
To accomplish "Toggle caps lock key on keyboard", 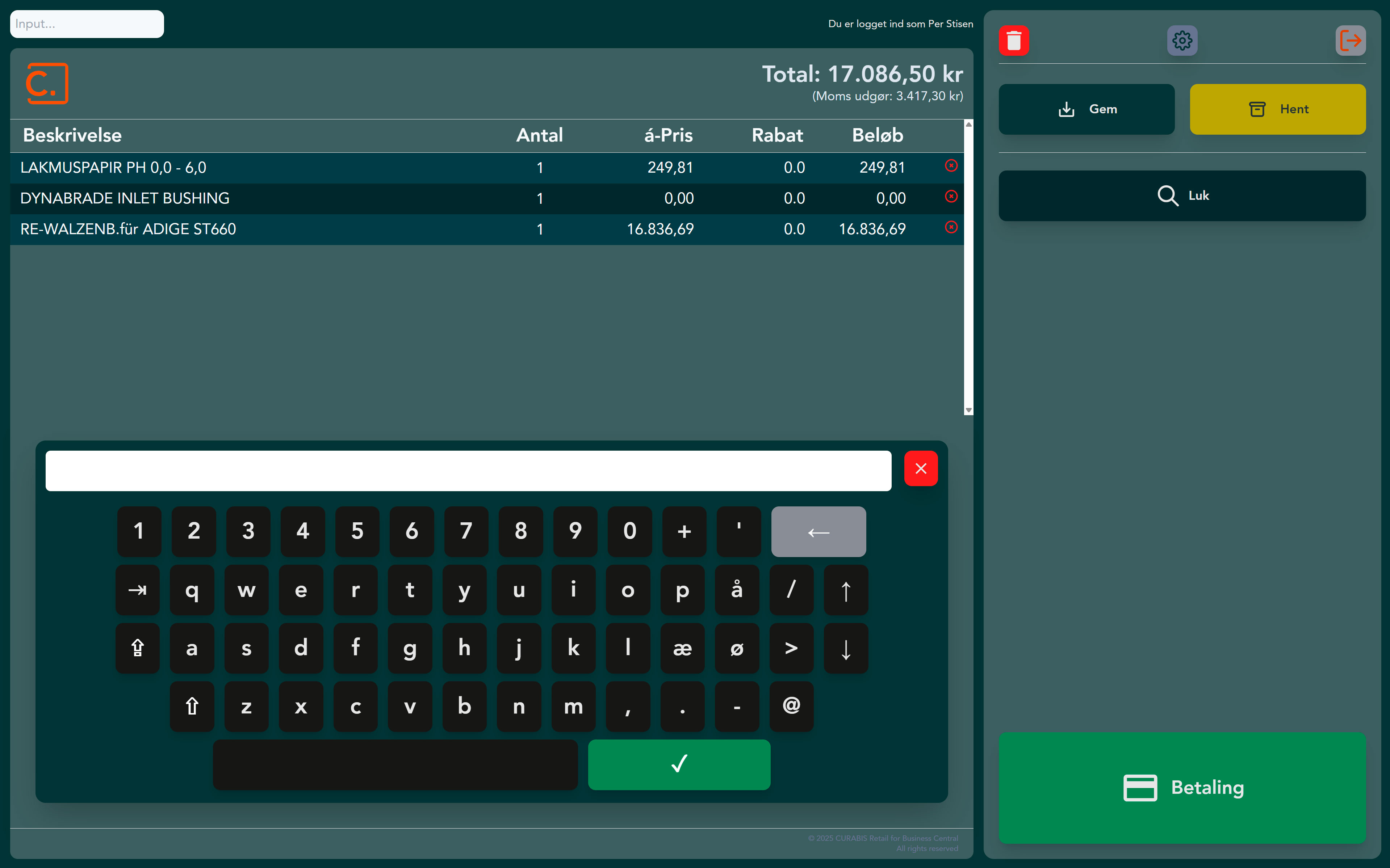I will 137,648.
